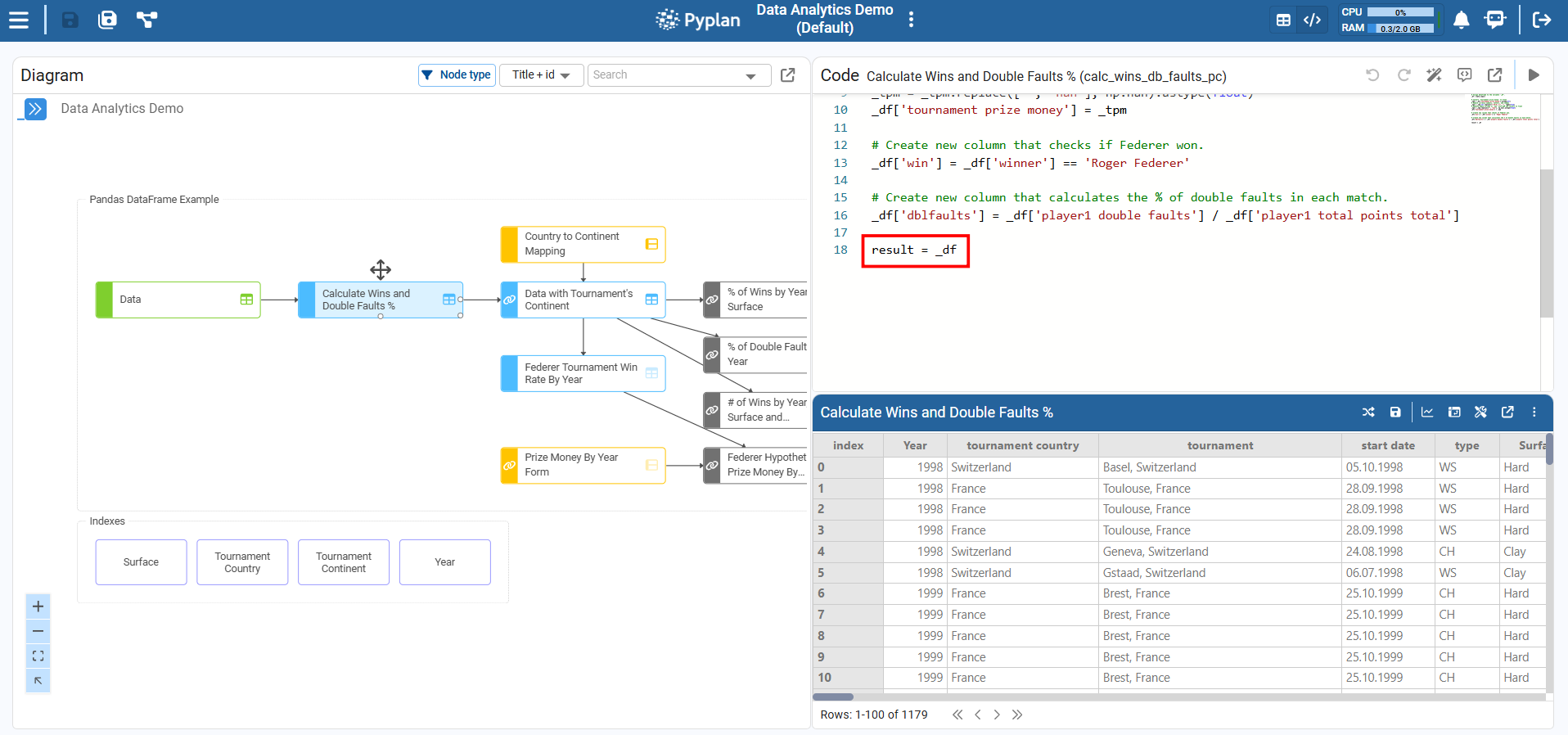
Task: Go to next page of table rows
Action: (x=997, y=715)
